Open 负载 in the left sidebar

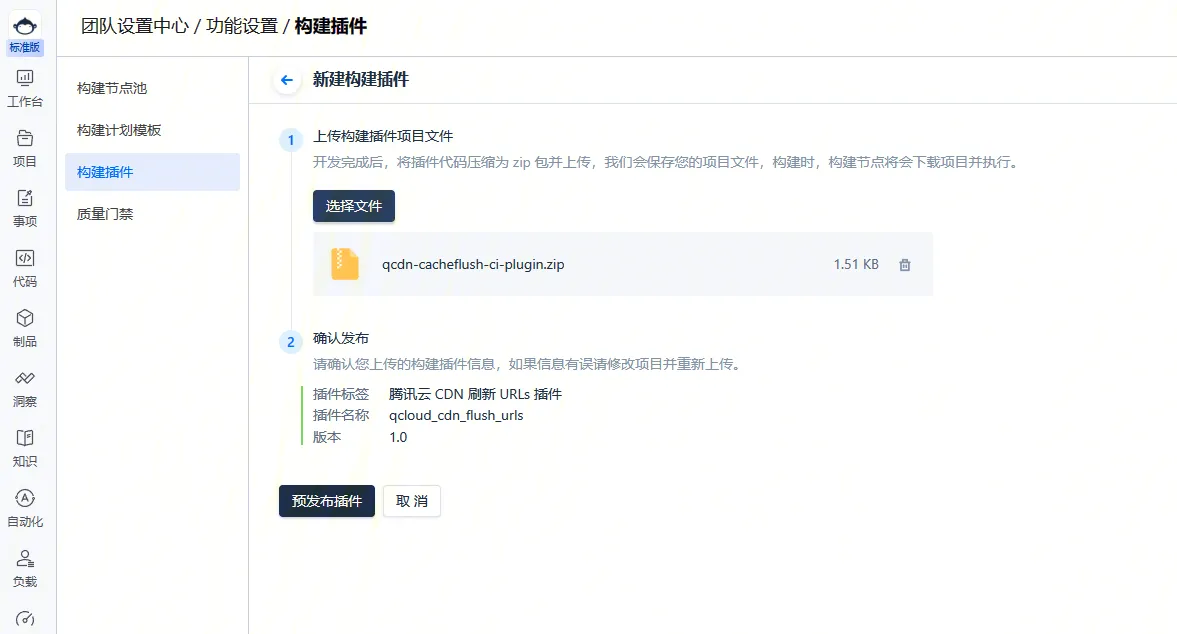coord(25,568)
